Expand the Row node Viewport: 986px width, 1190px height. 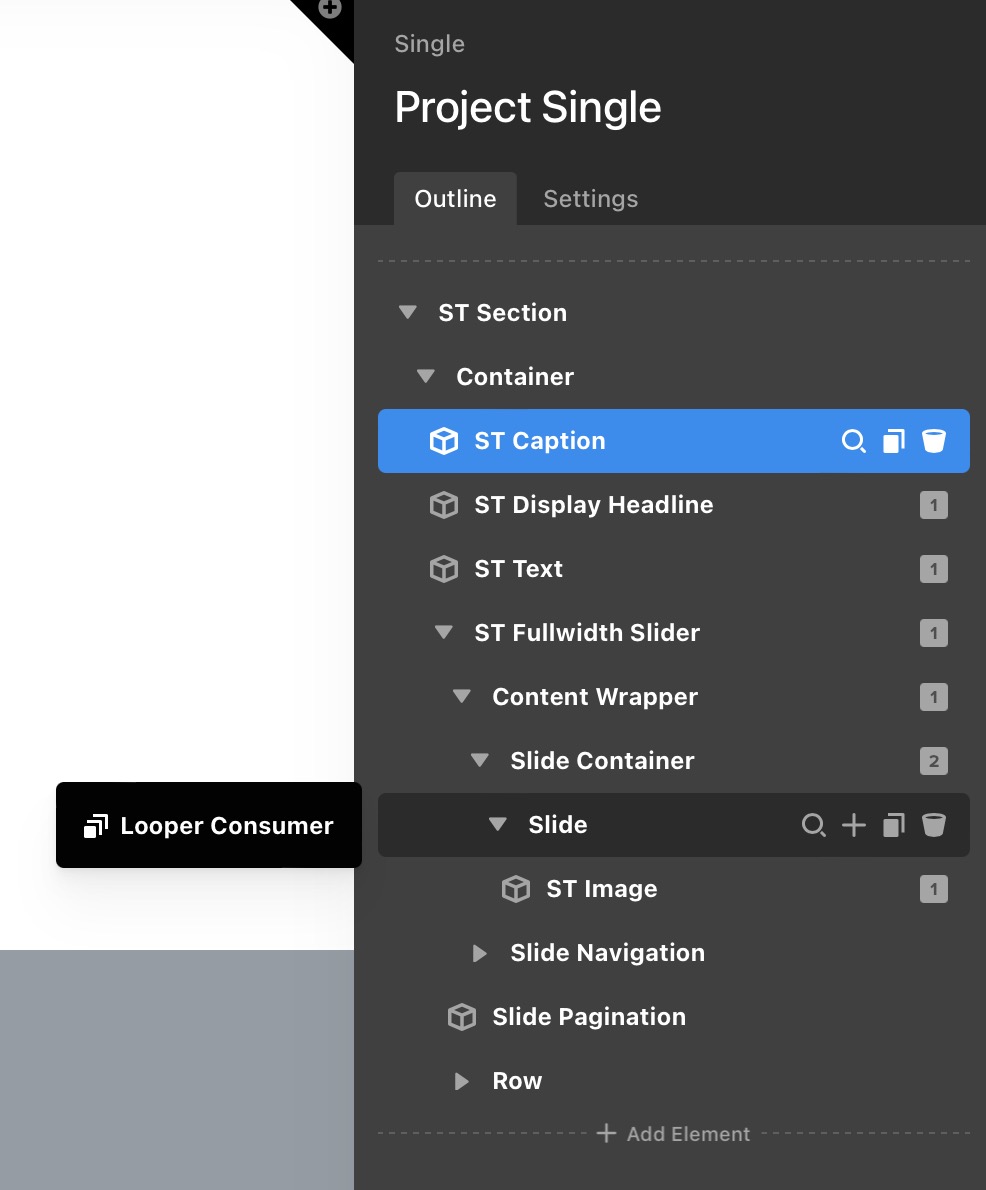(x=461, y=1081)
